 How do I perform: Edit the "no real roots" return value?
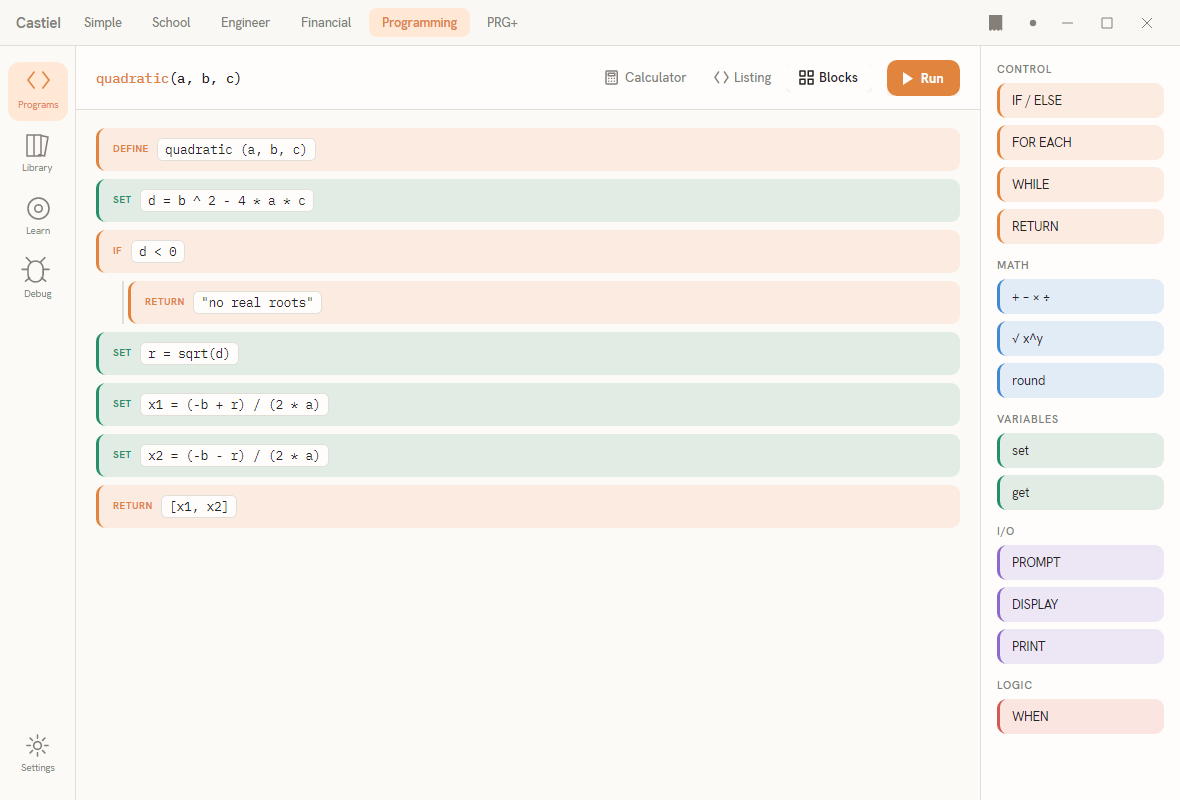tap(257, 303)
